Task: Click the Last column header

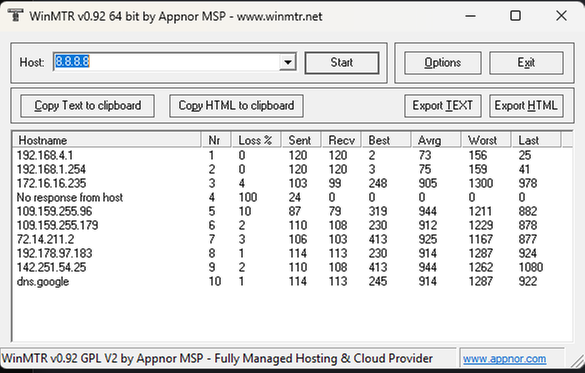Action: coord(536,140)
